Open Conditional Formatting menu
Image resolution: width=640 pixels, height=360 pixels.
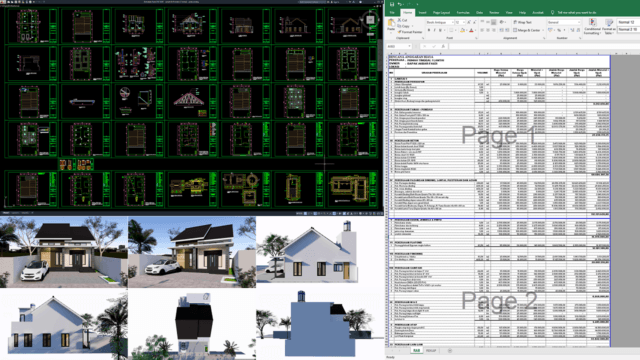click(x=592, y=27)
